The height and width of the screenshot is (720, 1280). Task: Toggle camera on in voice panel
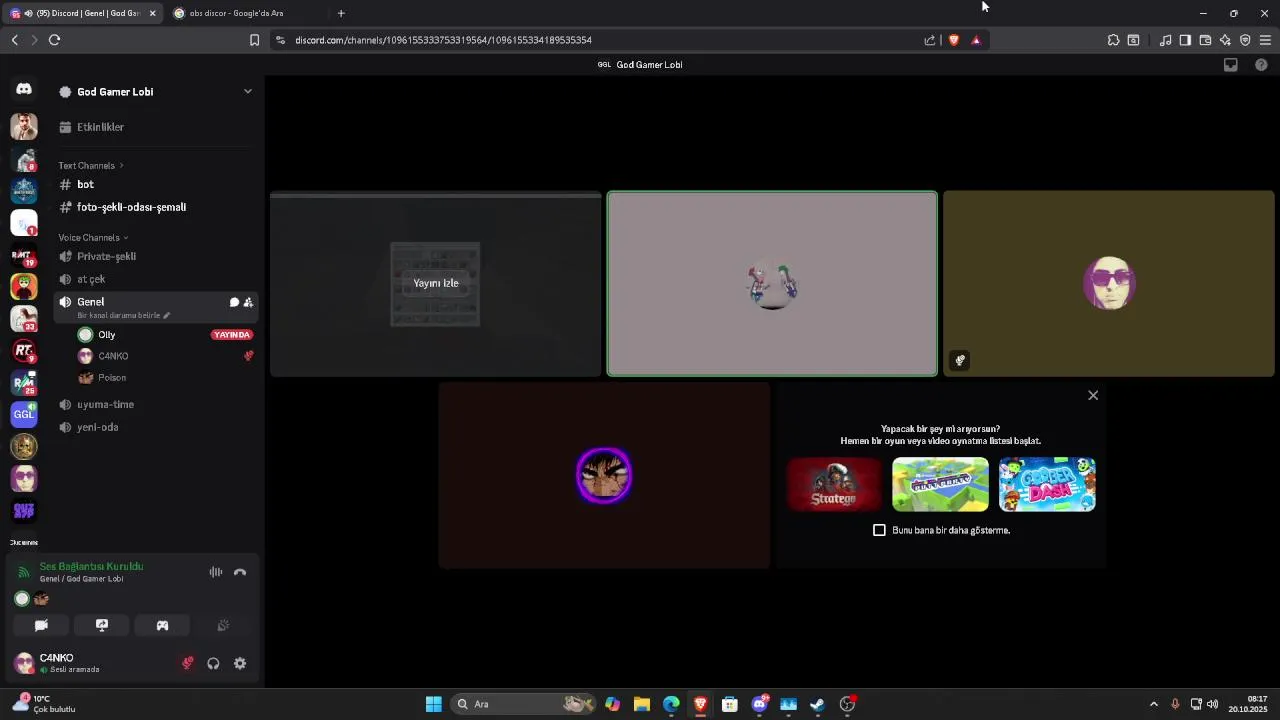41,625
